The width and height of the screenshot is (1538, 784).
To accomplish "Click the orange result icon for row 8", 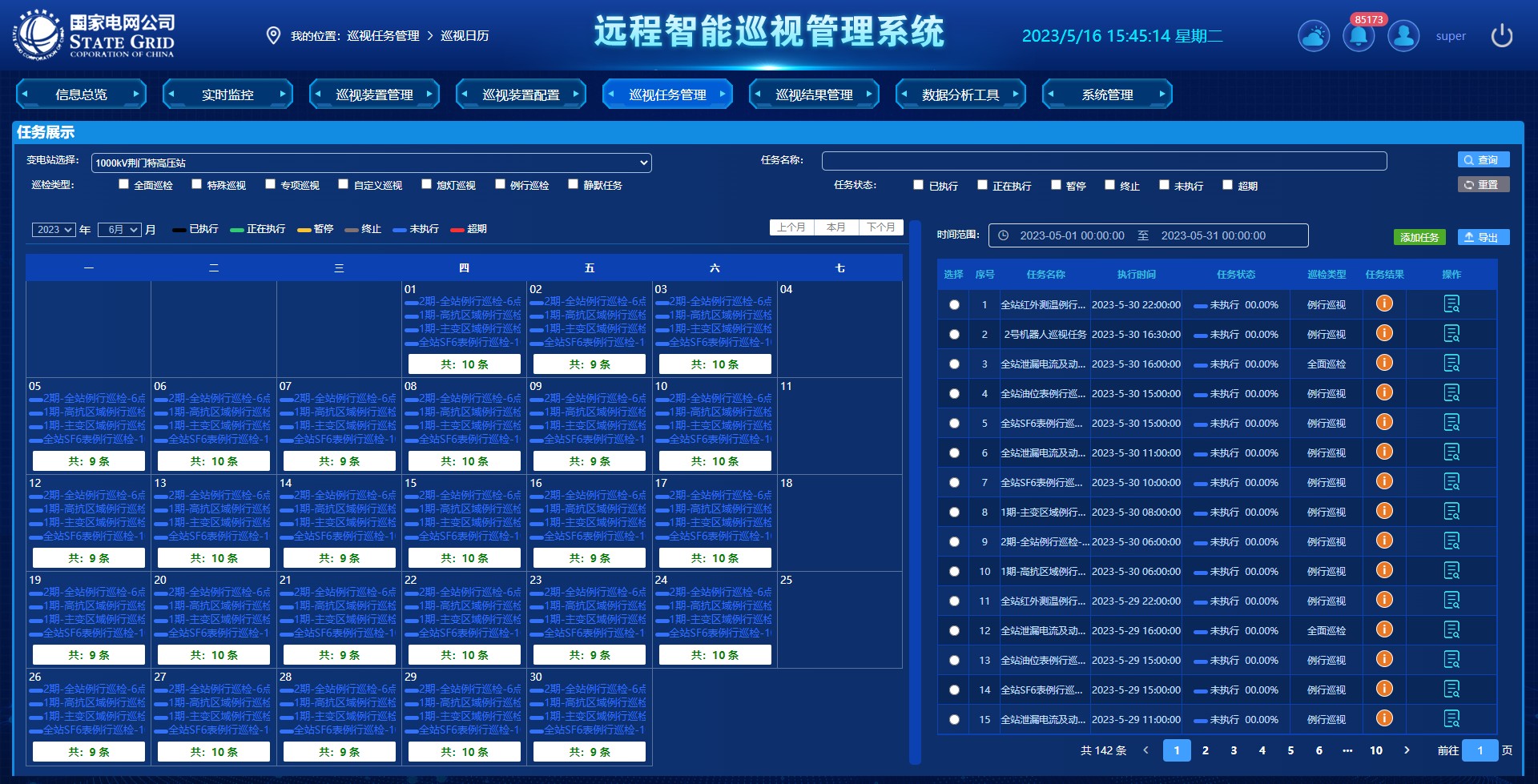I will click(x=1384, y=511).
